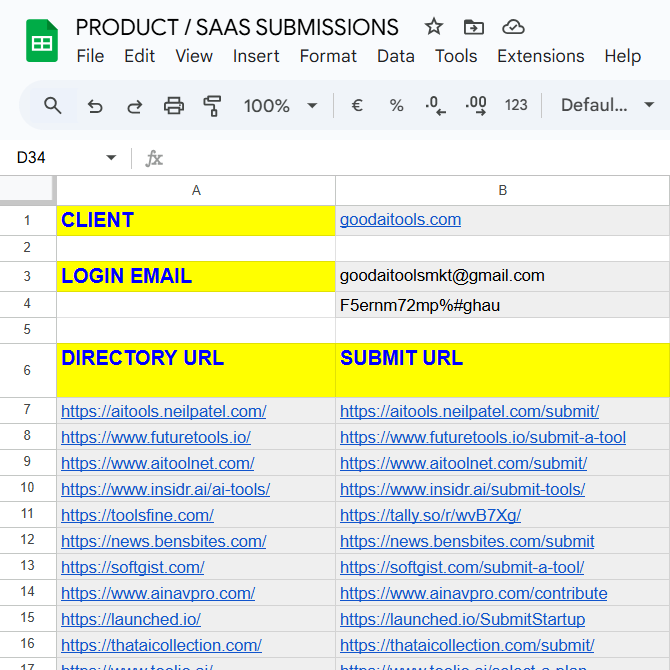The width and height of the screenshot is (670, 670).
Task: Open the Edit menu
Action: 139,56
